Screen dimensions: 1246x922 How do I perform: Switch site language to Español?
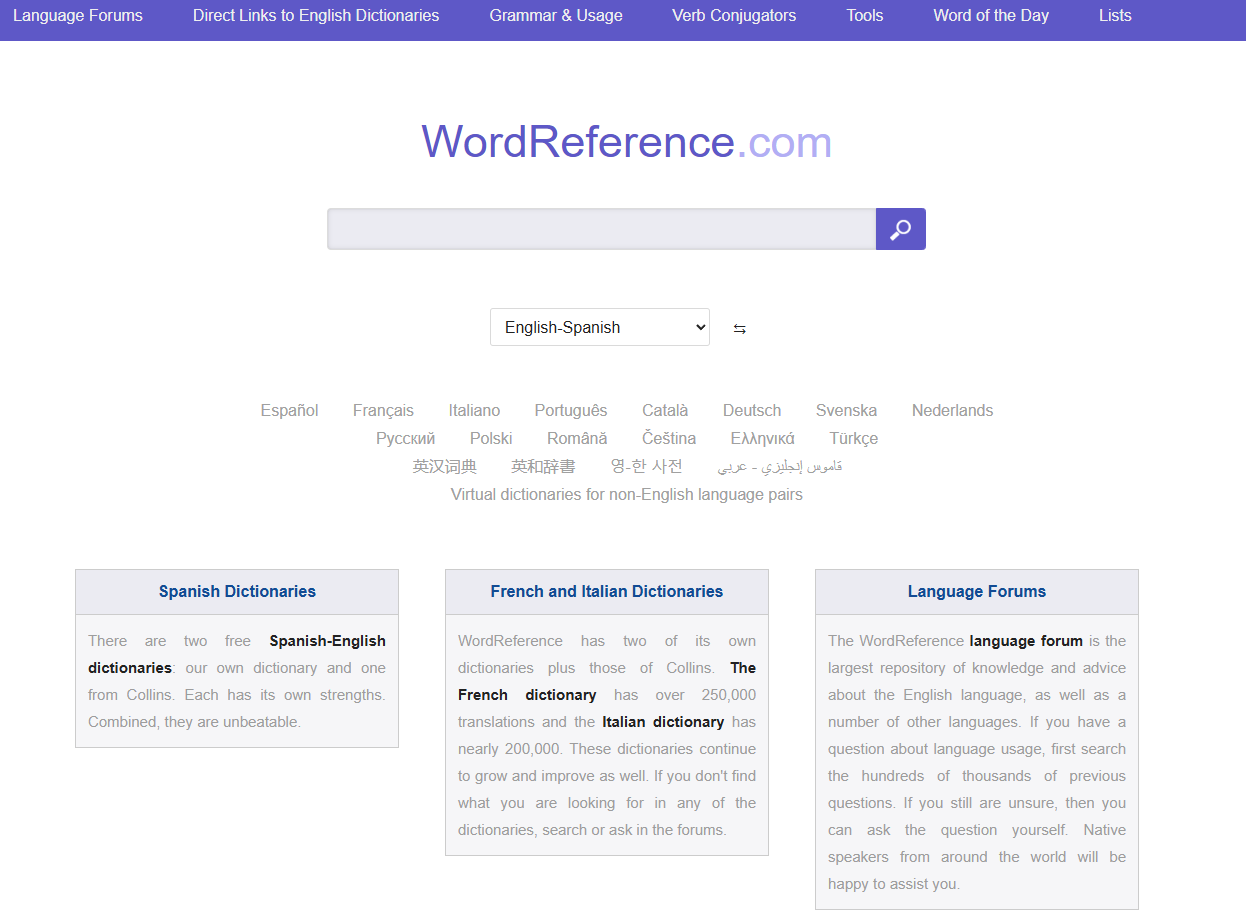(289, 410)
